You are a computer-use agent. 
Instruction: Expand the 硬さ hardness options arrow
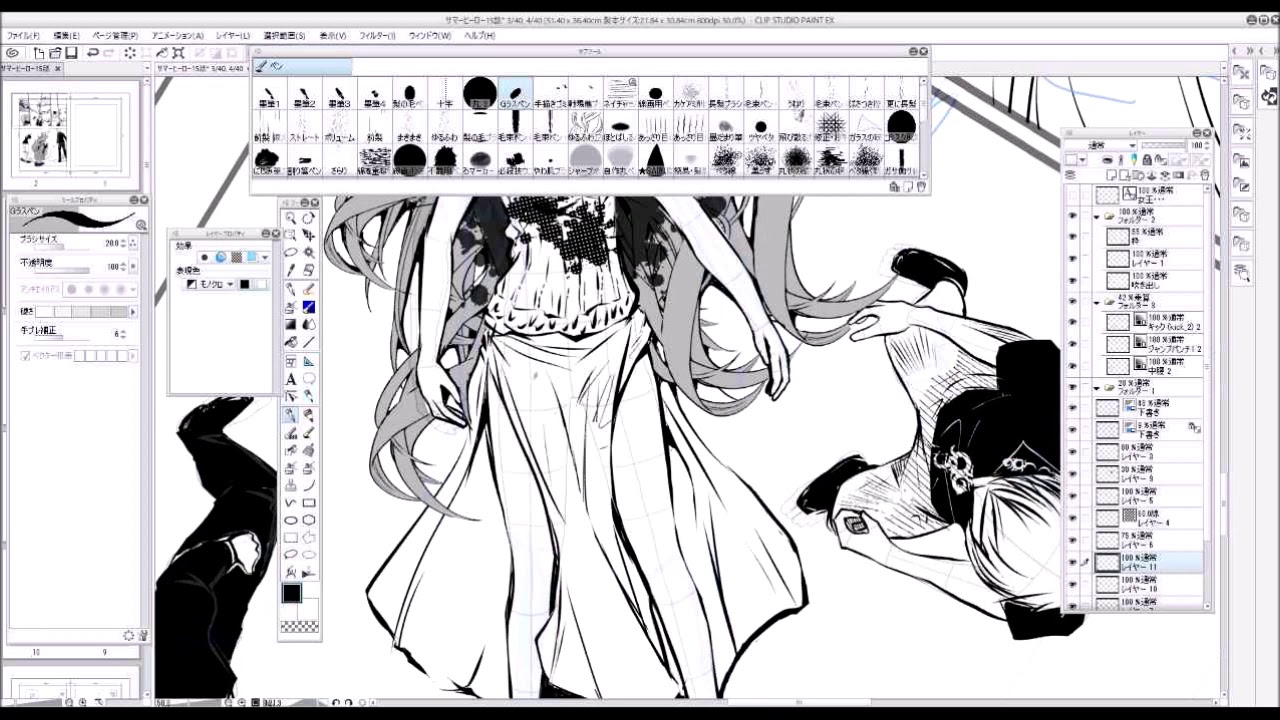(133, 312)
